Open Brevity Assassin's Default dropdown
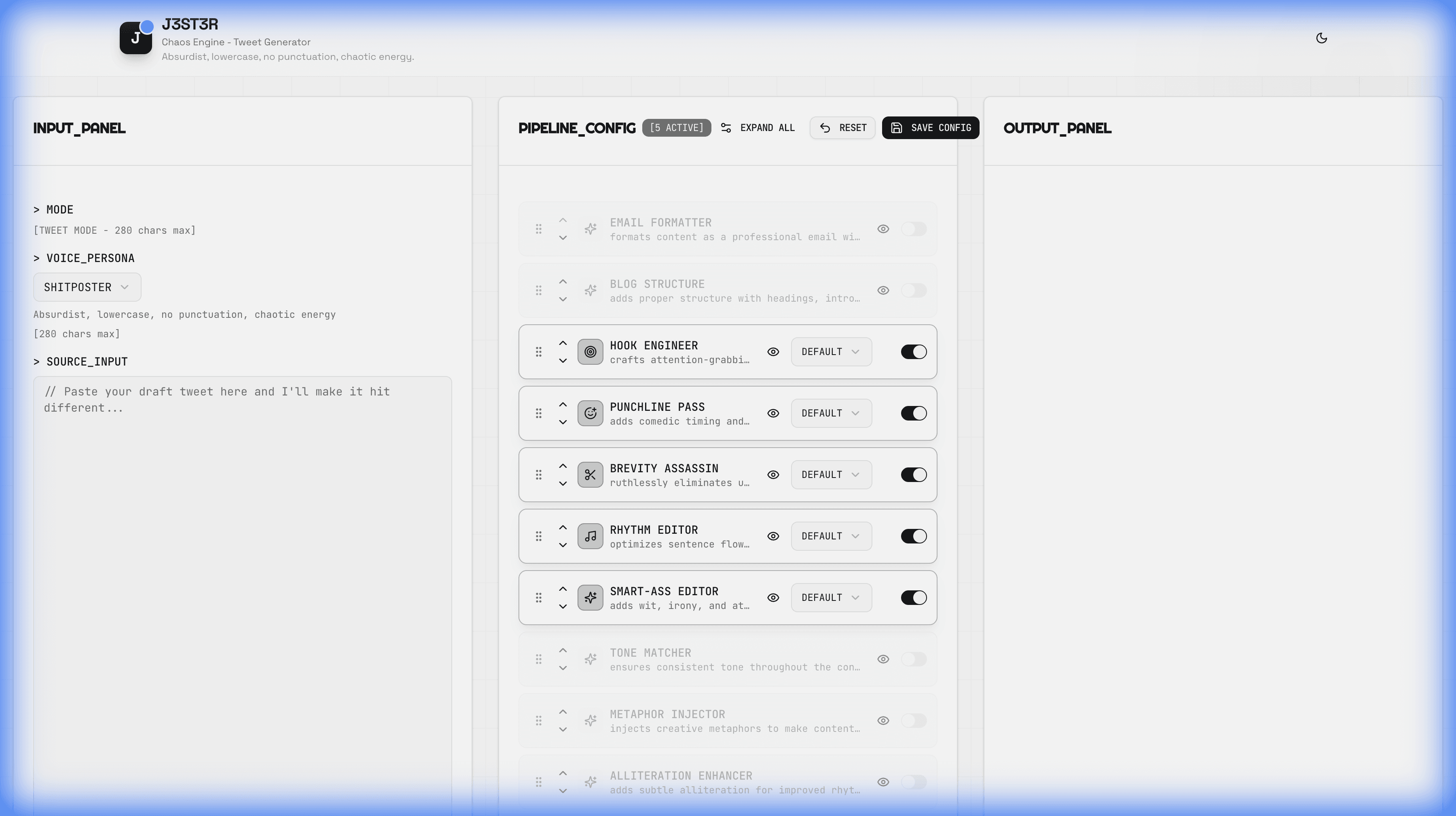1456x816 pixels. coord(831,475)
